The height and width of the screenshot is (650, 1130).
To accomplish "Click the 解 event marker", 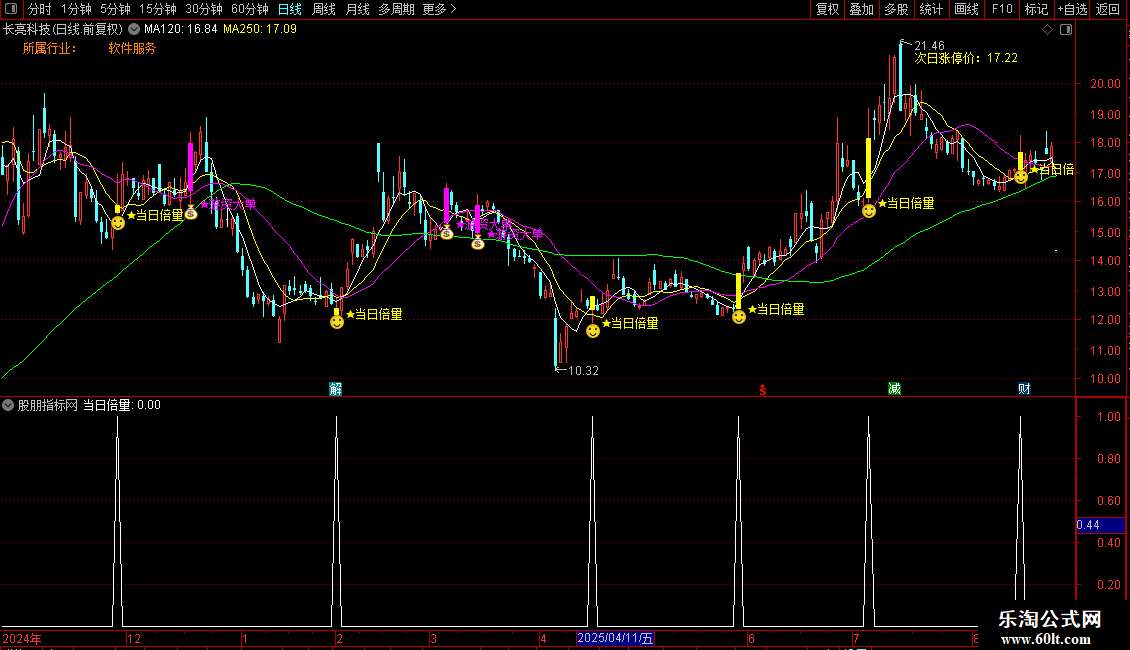I will (x=335, y=389).
